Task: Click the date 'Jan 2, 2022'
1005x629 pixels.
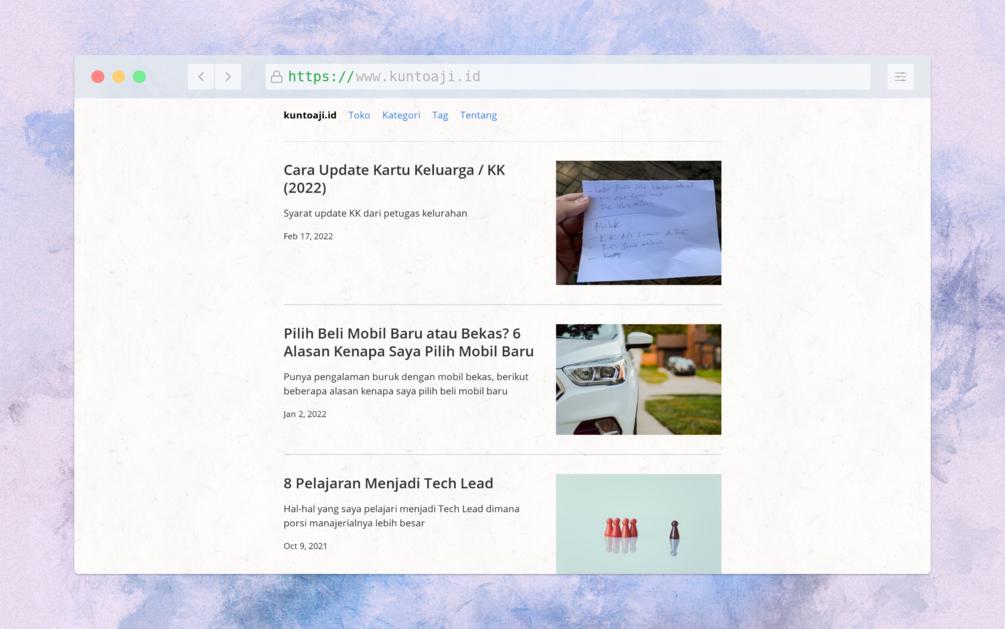Action: point(305,414)
